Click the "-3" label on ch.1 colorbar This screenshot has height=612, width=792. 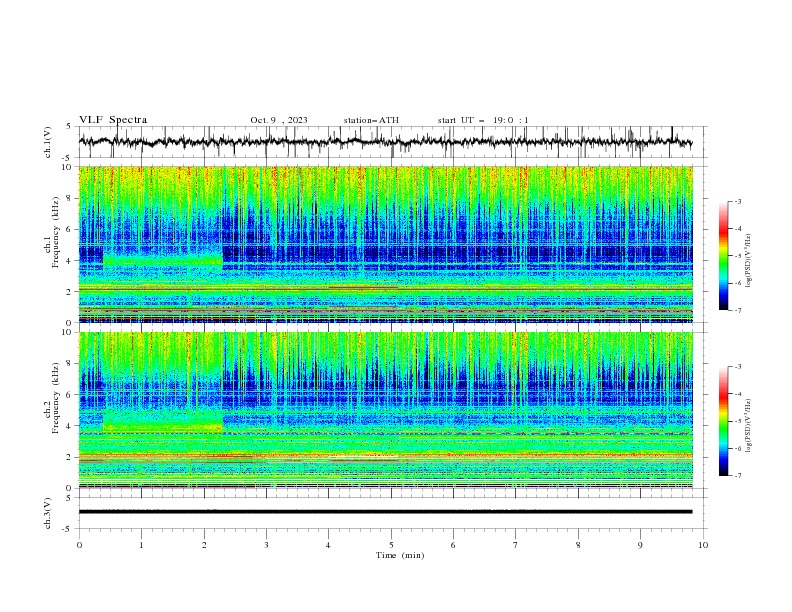coord(737,201)
